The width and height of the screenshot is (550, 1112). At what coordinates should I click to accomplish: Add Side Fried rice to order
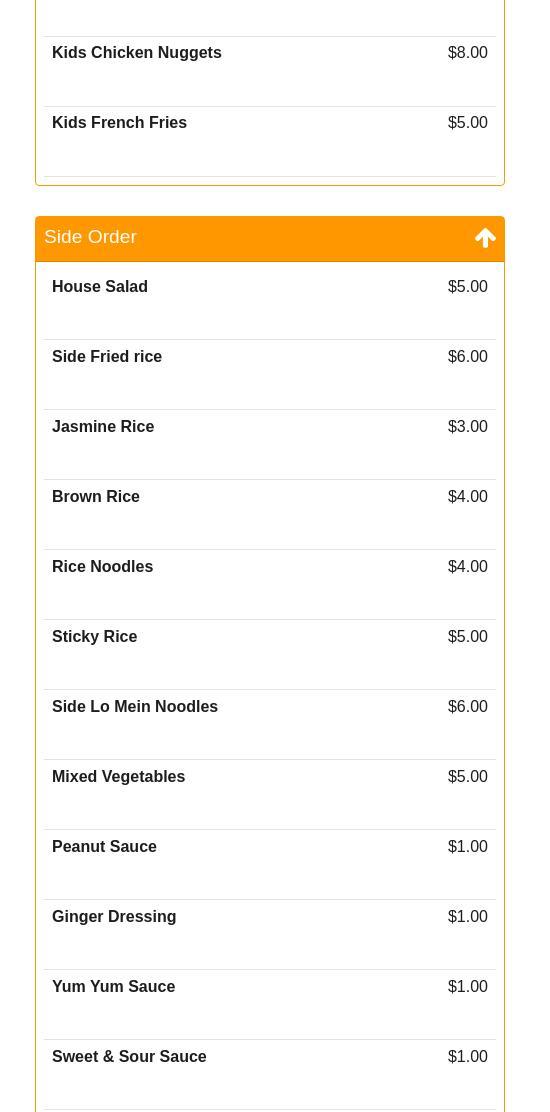270,374
